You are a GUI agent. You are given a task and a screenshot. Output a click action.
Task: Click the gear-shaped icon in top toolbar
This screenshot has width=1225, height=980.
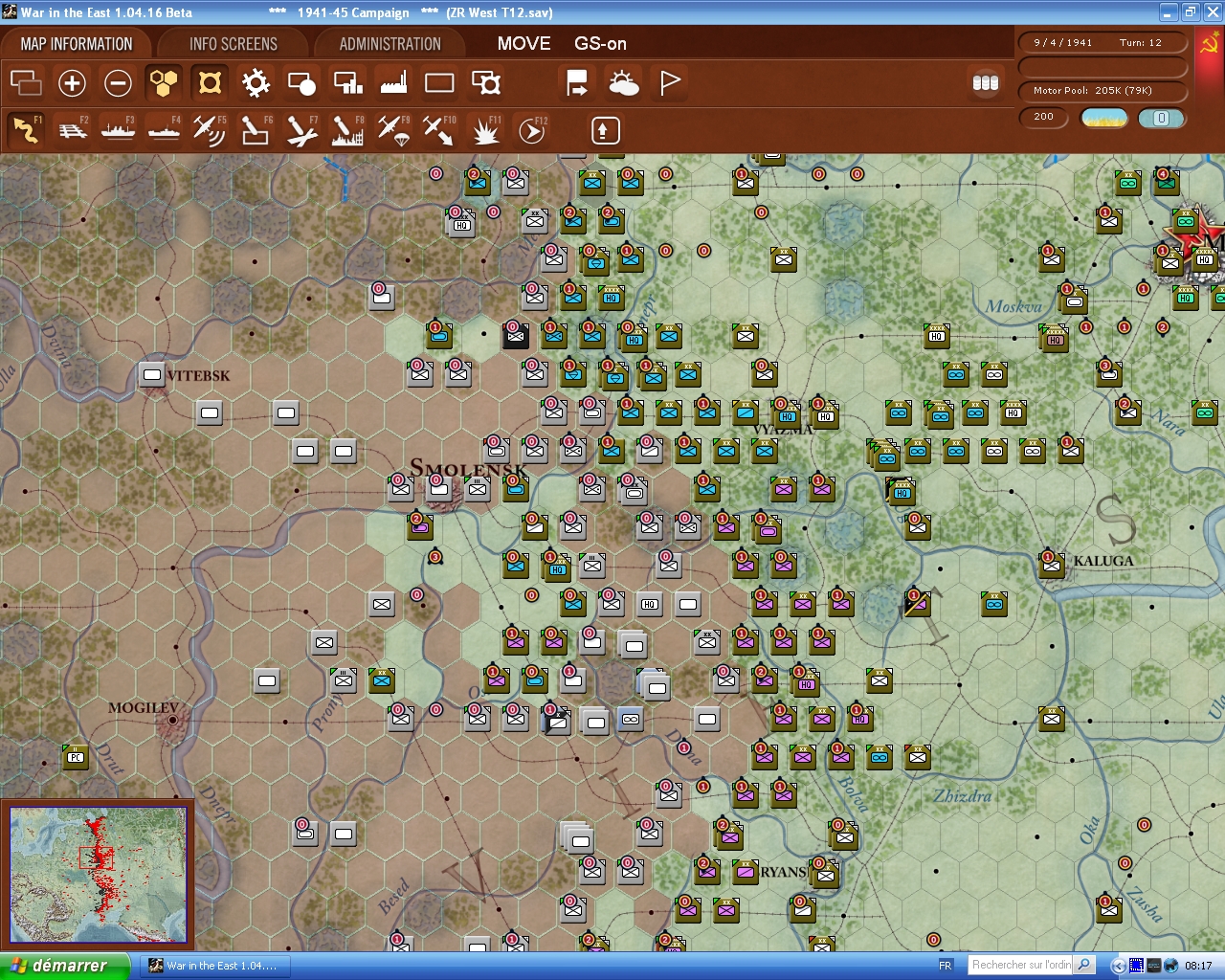(256, 83)
